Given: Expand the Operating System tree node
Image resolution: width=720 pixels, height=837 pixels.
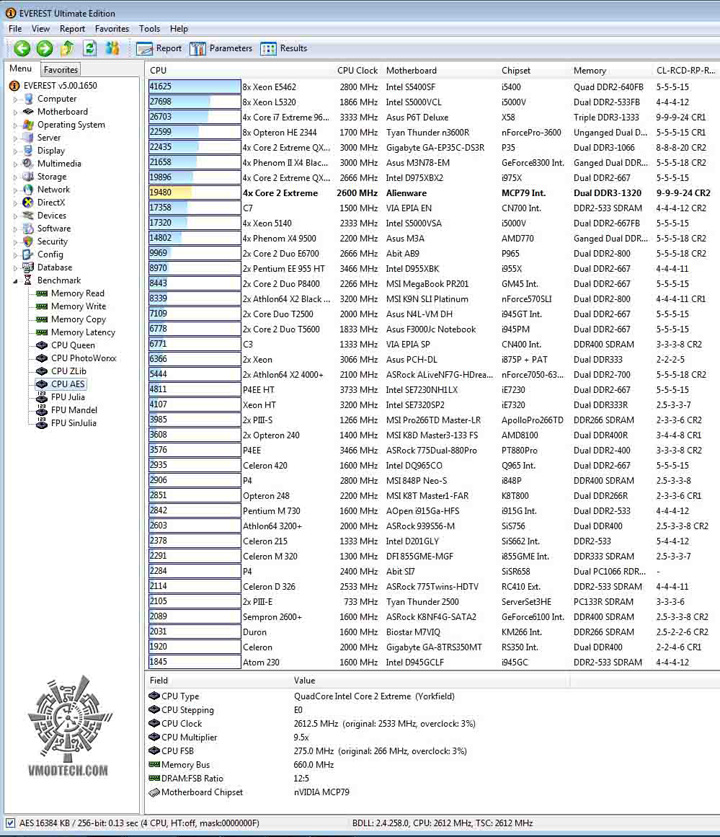Looking at the screenshot, I should [x=15, y=125].
